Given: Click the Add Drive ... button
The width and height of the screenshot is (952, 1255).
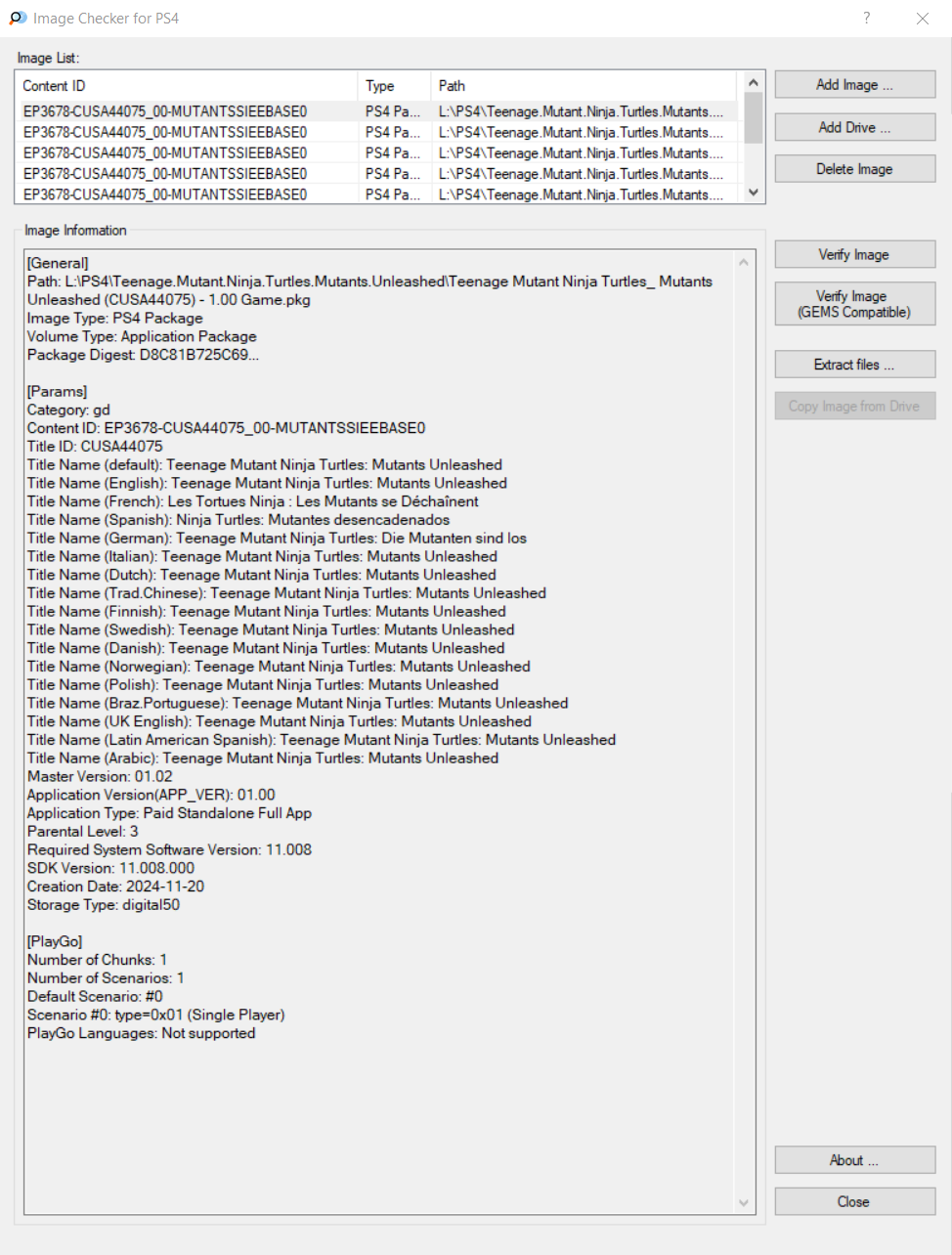Looking at the screenshot, I should click(855, 127).
